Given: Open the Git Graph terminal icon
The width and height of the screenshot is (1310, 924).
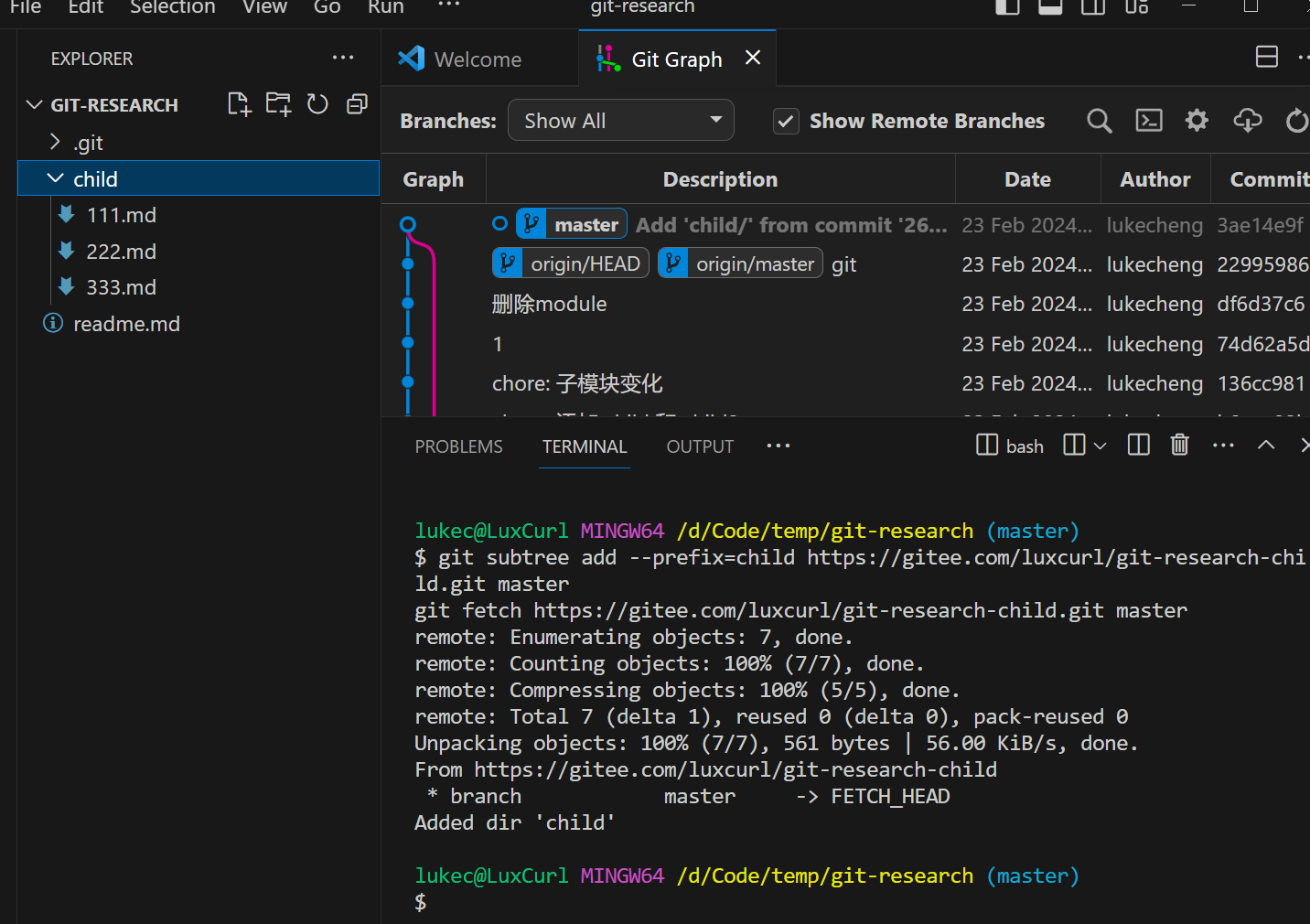Looking at the screenshot, I should [x=1148, y=121].
